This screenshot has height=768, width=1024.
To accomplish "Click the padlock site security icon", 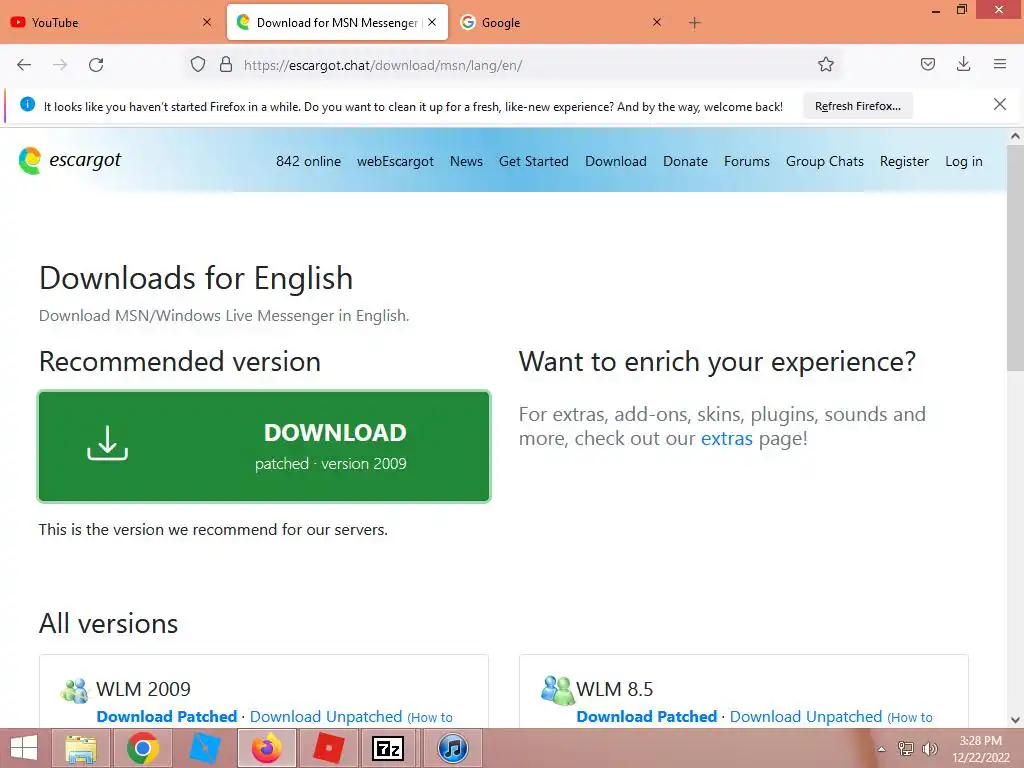I will coord(226,65).
